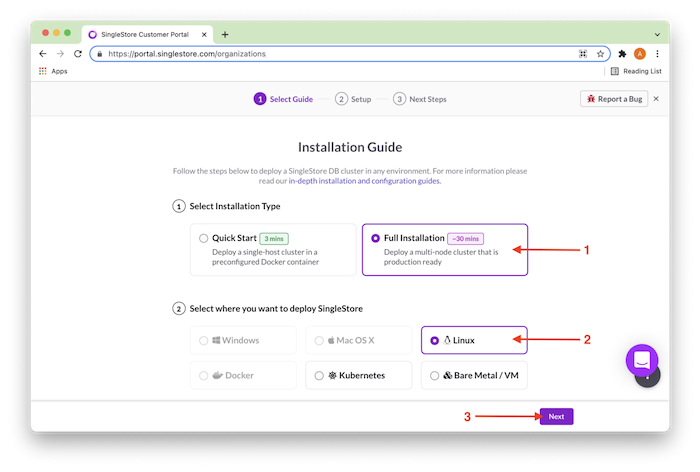The height and width of the screenshot is (472, 700).
Task: Reload the page with the refresh icon
Action: pos(78,54)
